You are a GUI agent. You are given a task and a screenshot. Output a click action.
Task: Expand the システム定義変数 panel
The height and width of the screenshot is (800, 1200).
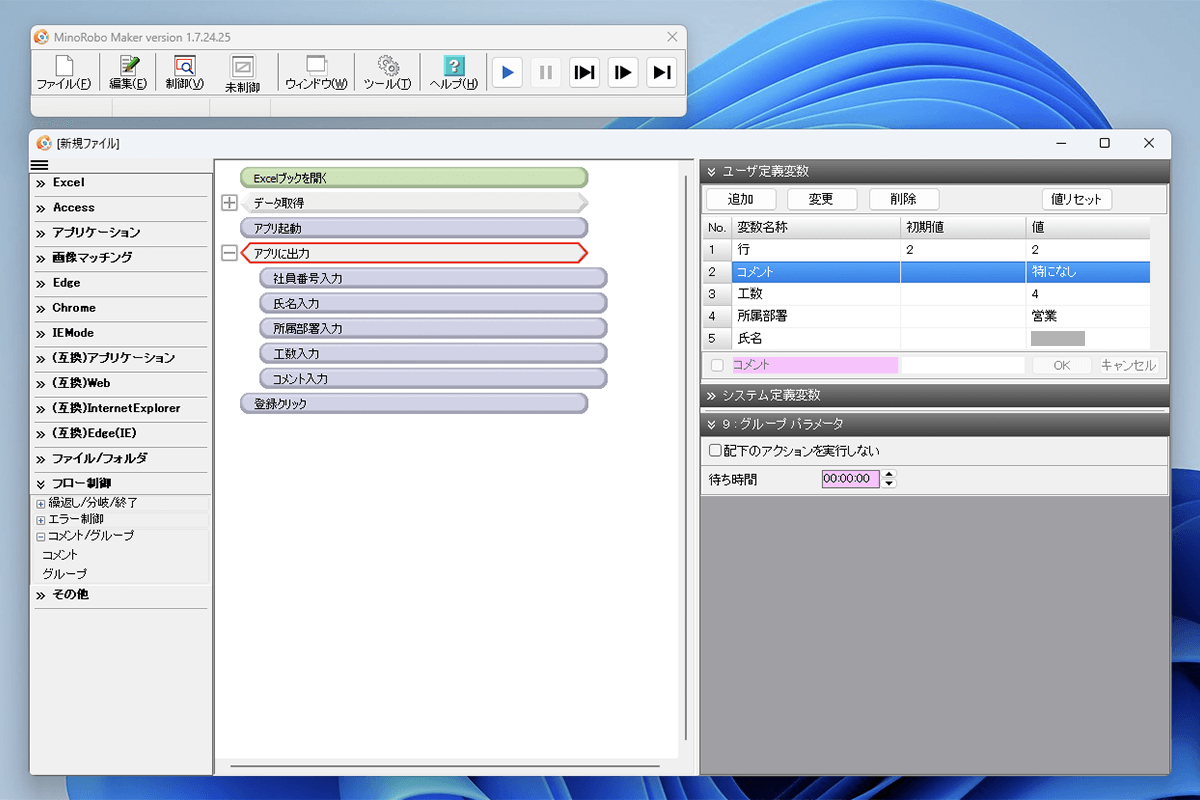coord(711,396)
